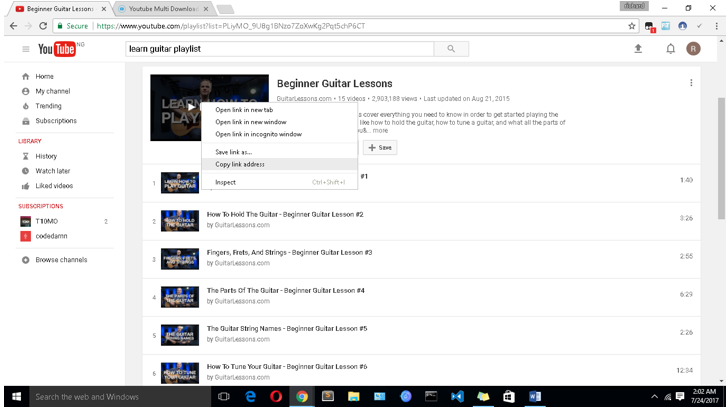
Task: Click the red-badged extension icon in toolbar
Action: (650, 26)
